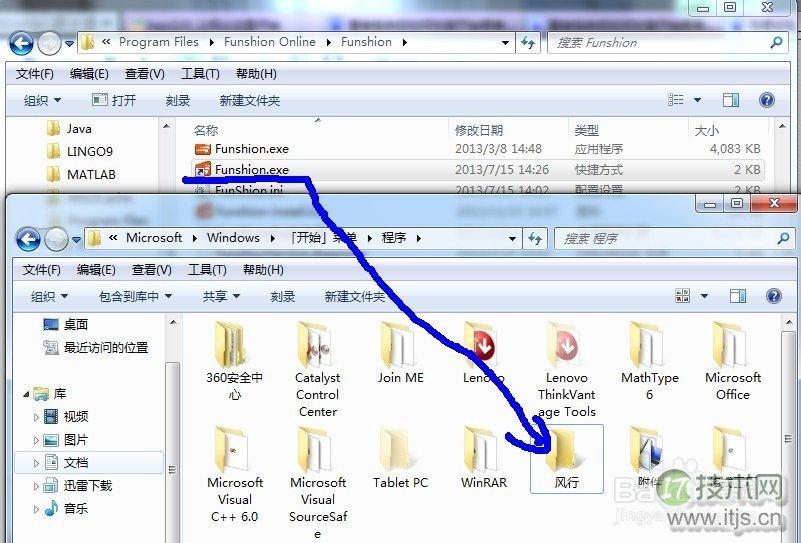
Task: Open 组织 dropdown in Funshion window
Action: tap(42, 100)
